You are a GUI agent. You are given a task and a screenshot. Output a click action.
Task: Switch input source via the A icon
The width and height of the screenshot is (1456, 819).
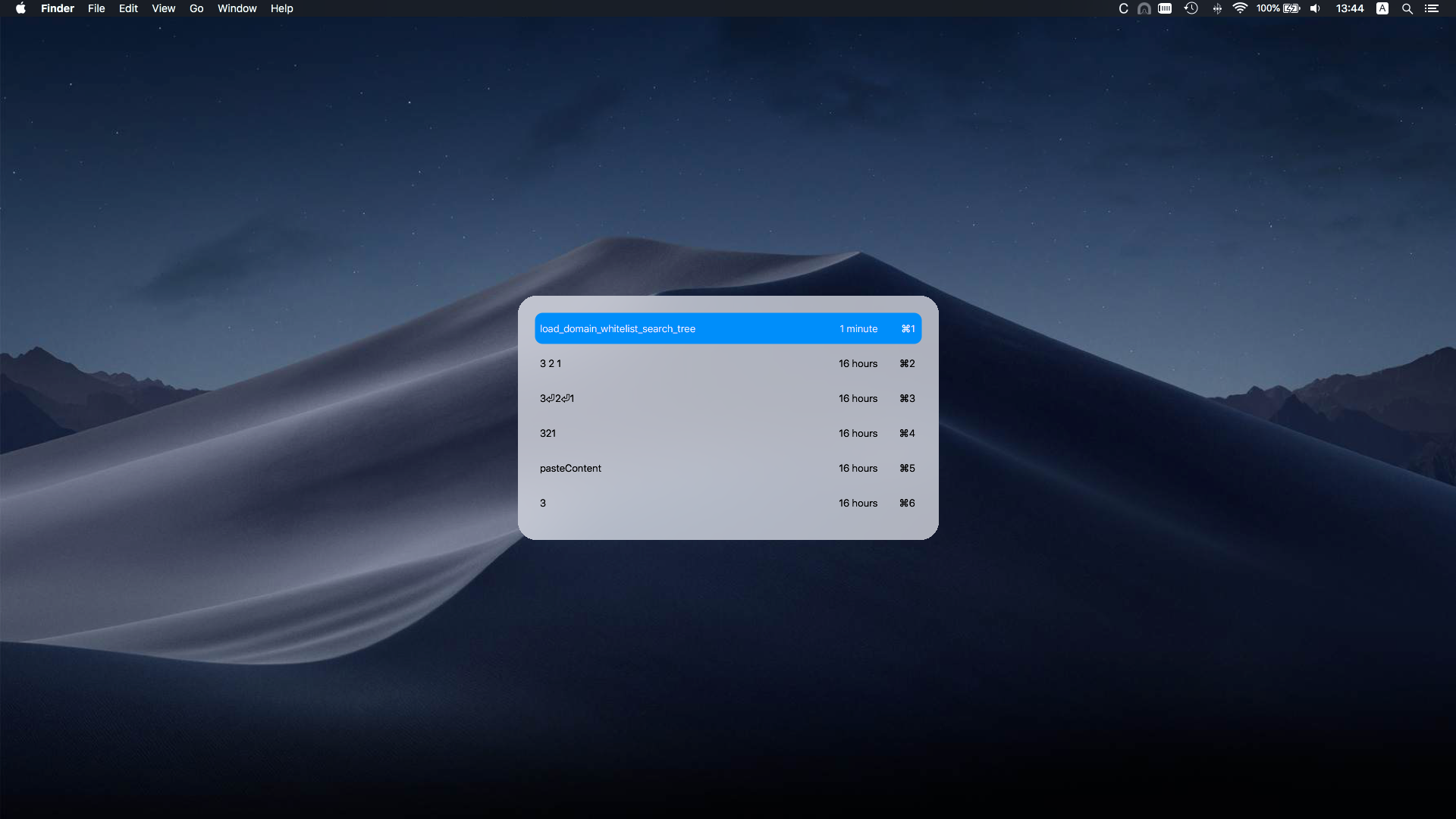[x=1382, y=8]
